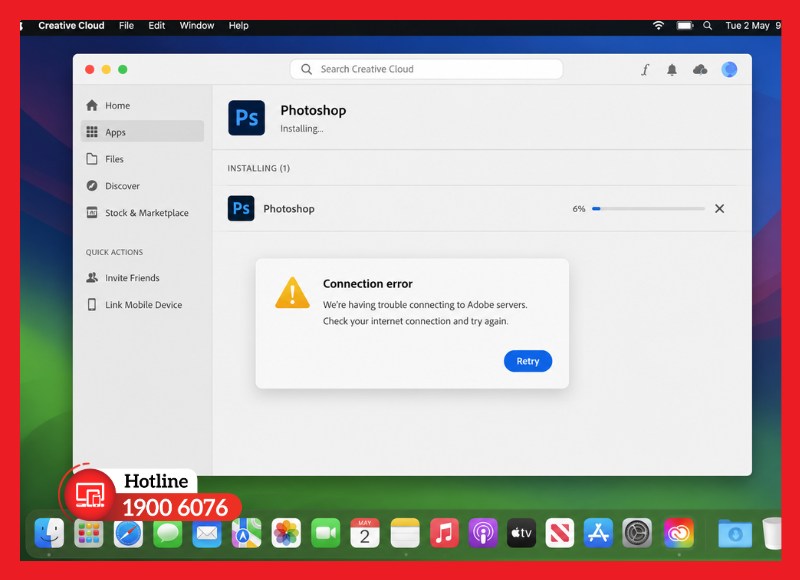Click the Photoshop icon in installing row
Viewport: 800px width, 580px height.
coord(241,208)
